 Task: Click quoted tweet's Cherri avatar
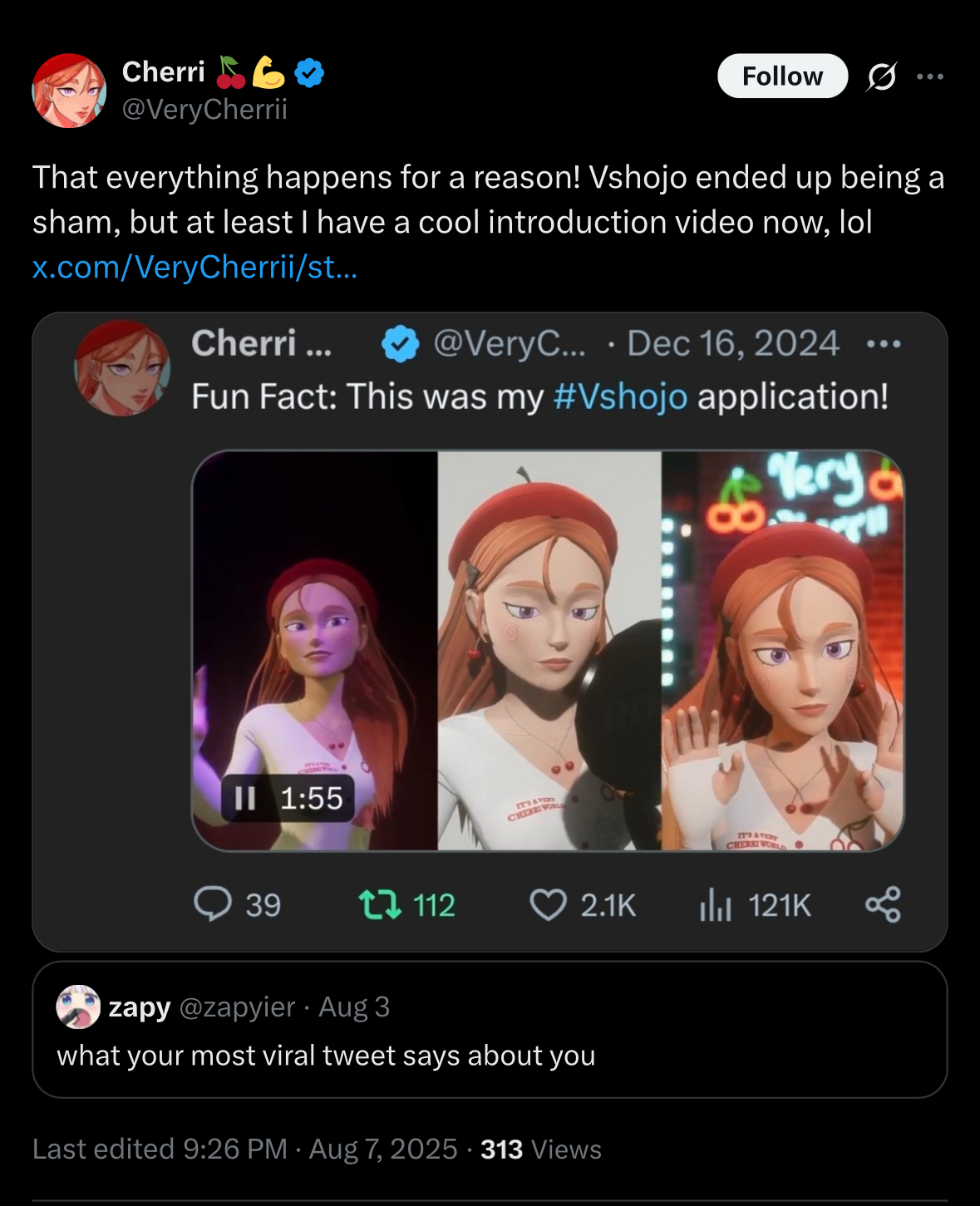tap(122, 367)
